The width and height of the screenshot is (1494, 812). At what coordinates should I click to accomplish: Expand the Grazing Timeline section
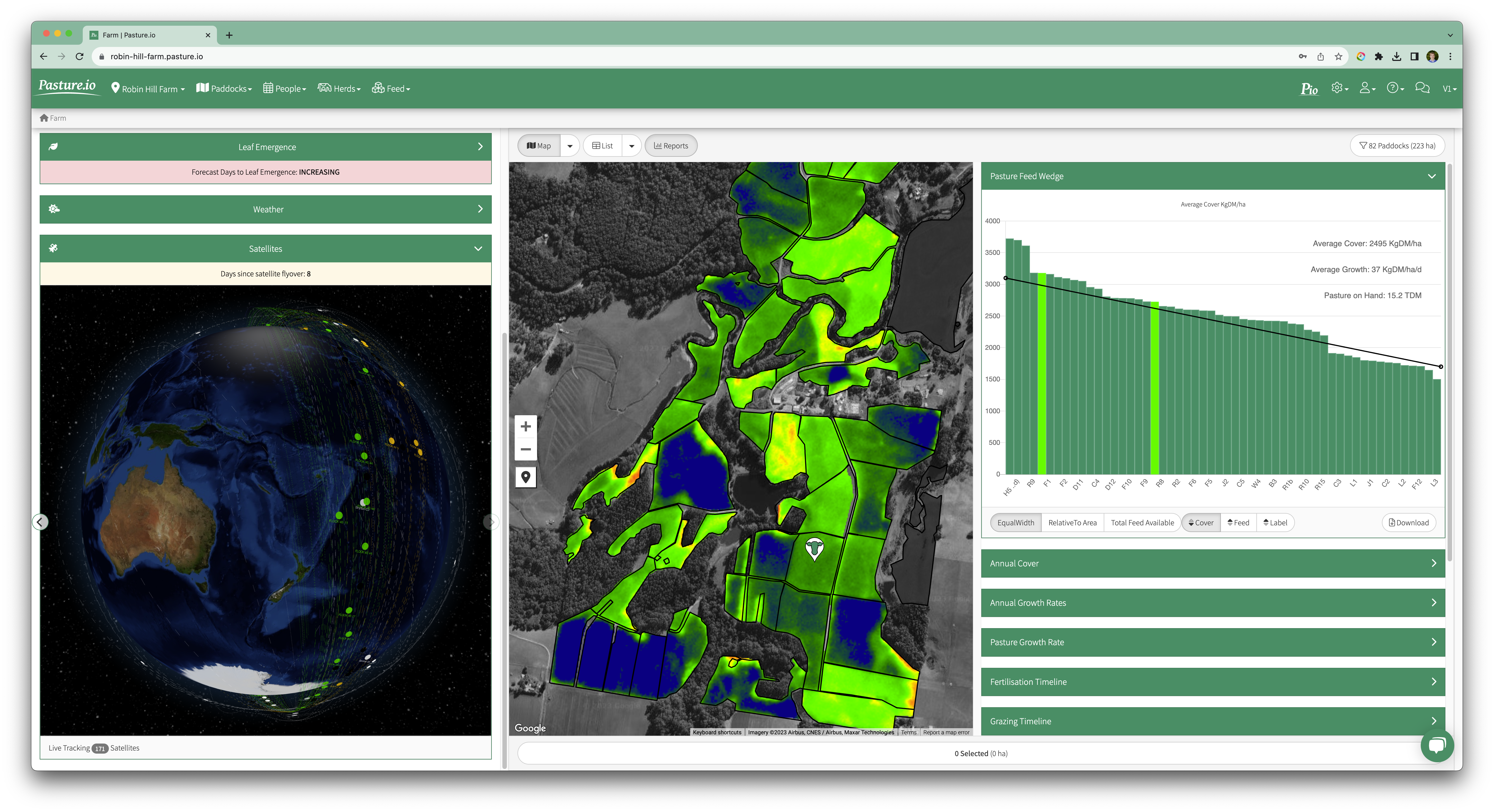1213,721
